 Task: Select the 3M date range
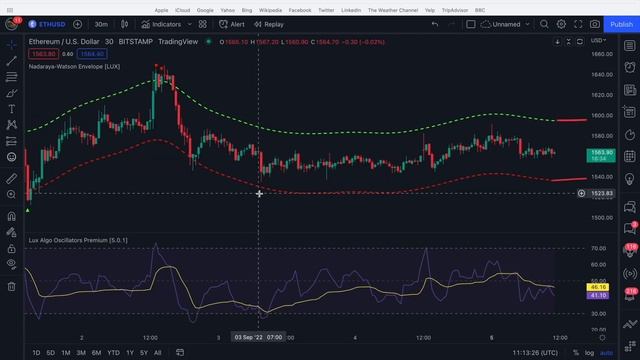coord(81,353)
